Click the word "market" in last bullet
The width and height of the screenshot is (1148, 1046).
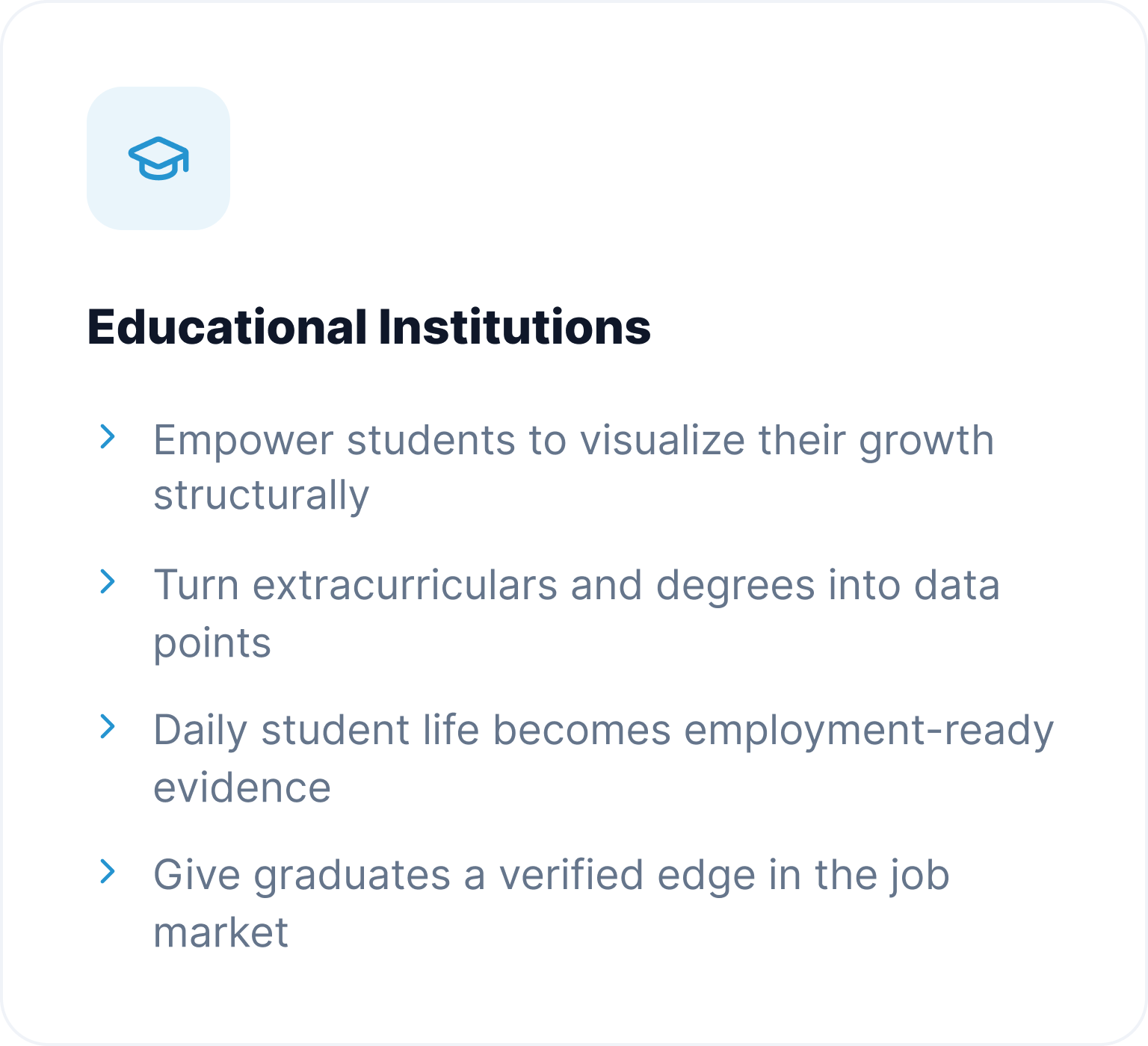point(221,933)
